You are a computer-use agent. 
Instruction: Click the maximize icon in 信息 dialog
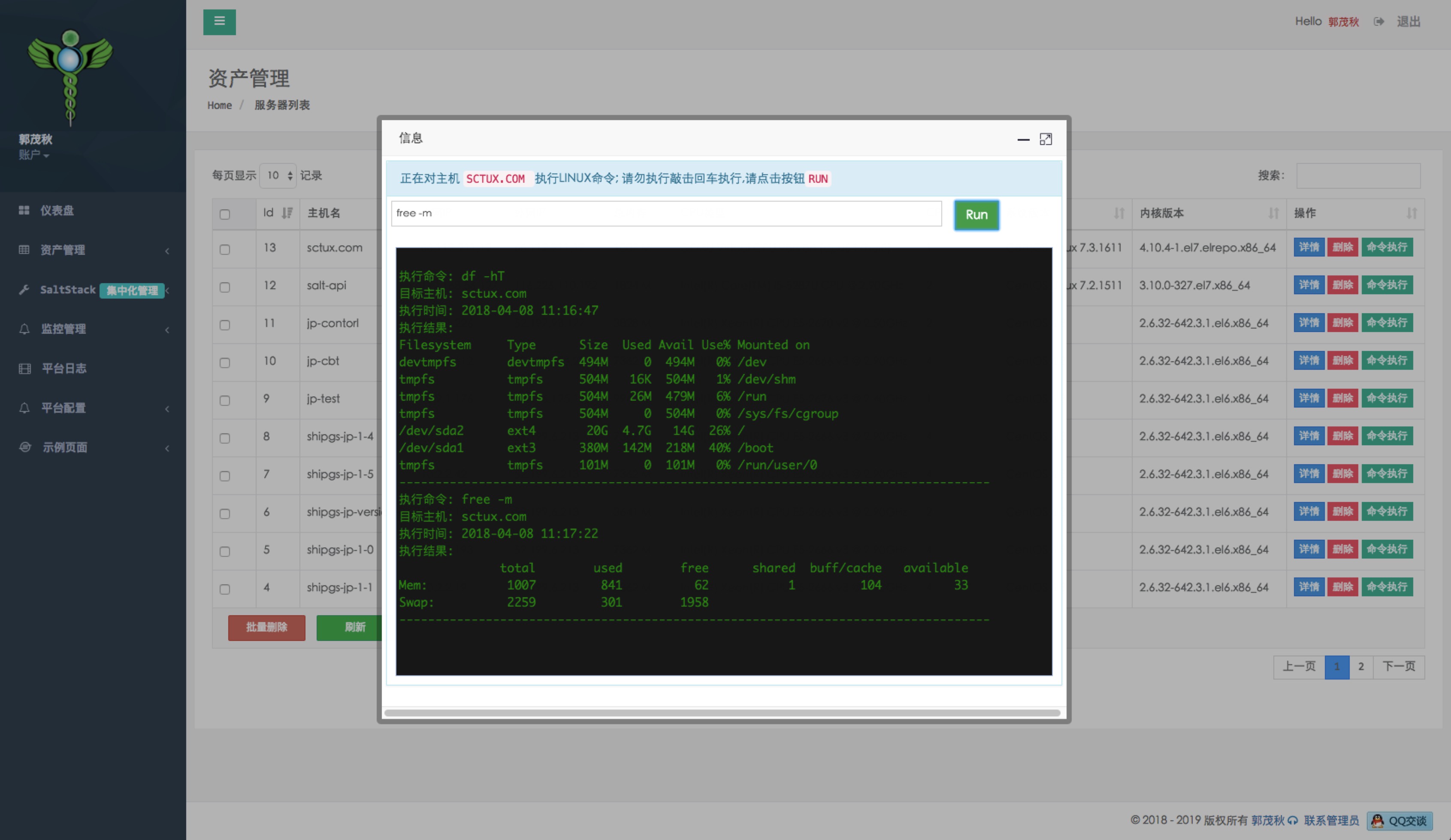1046,139
